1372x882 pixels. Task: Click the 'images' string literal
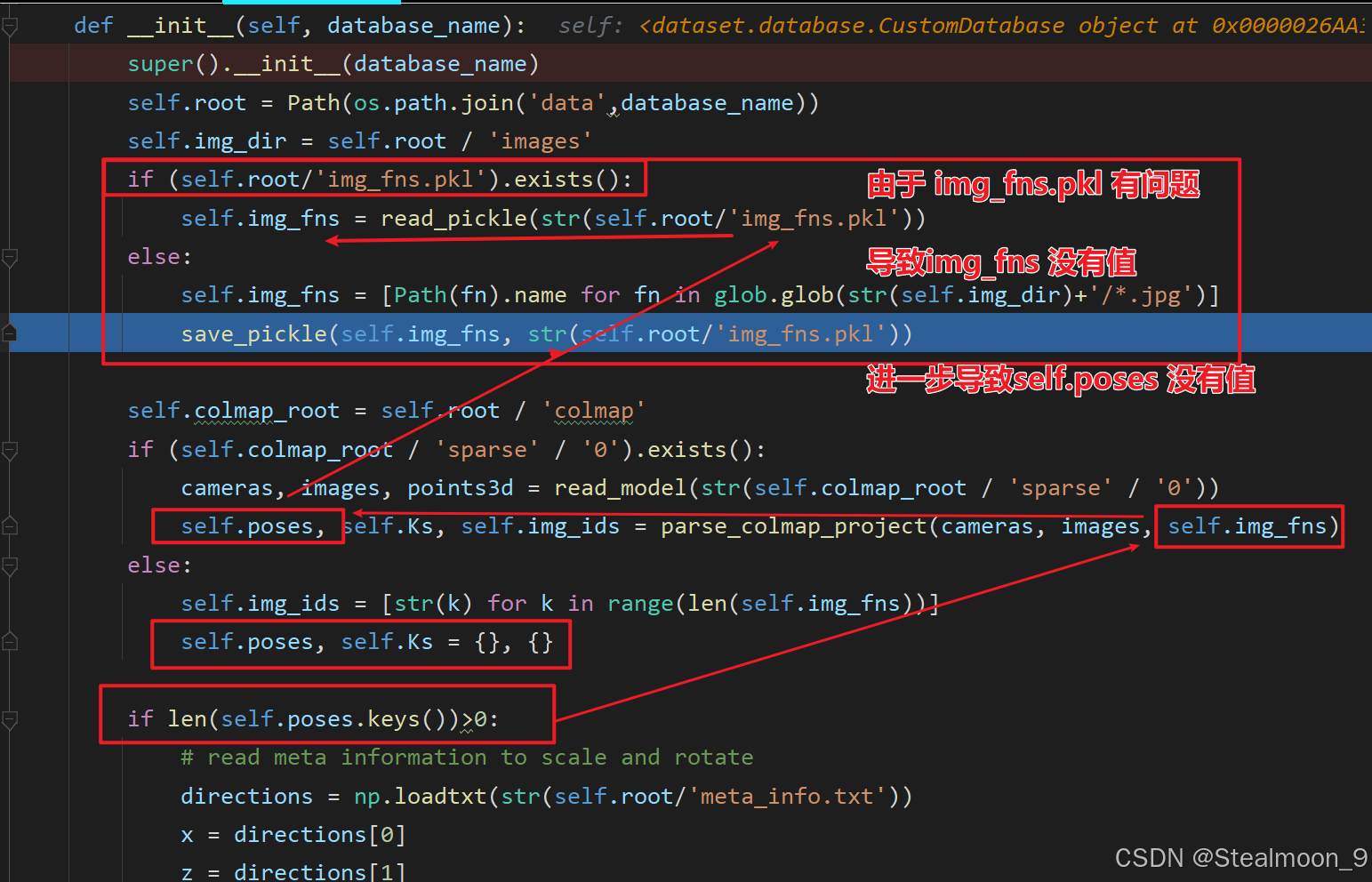541,141
